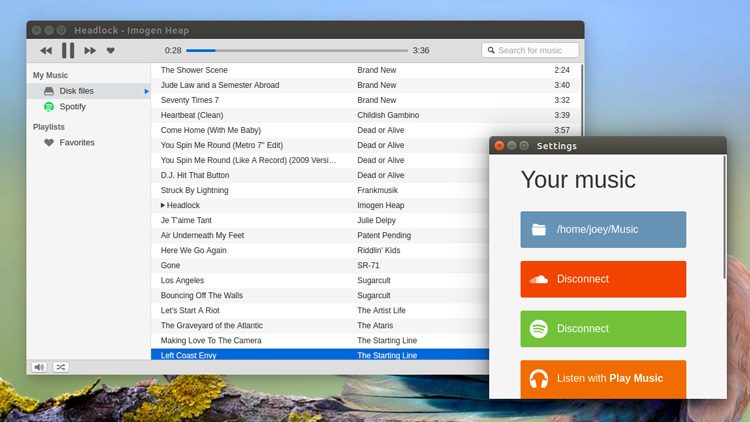Image resolution: width=750 pixels, height=422 pixels.
Task: Select Spotify in the sidebar
Action: (72, 106)
